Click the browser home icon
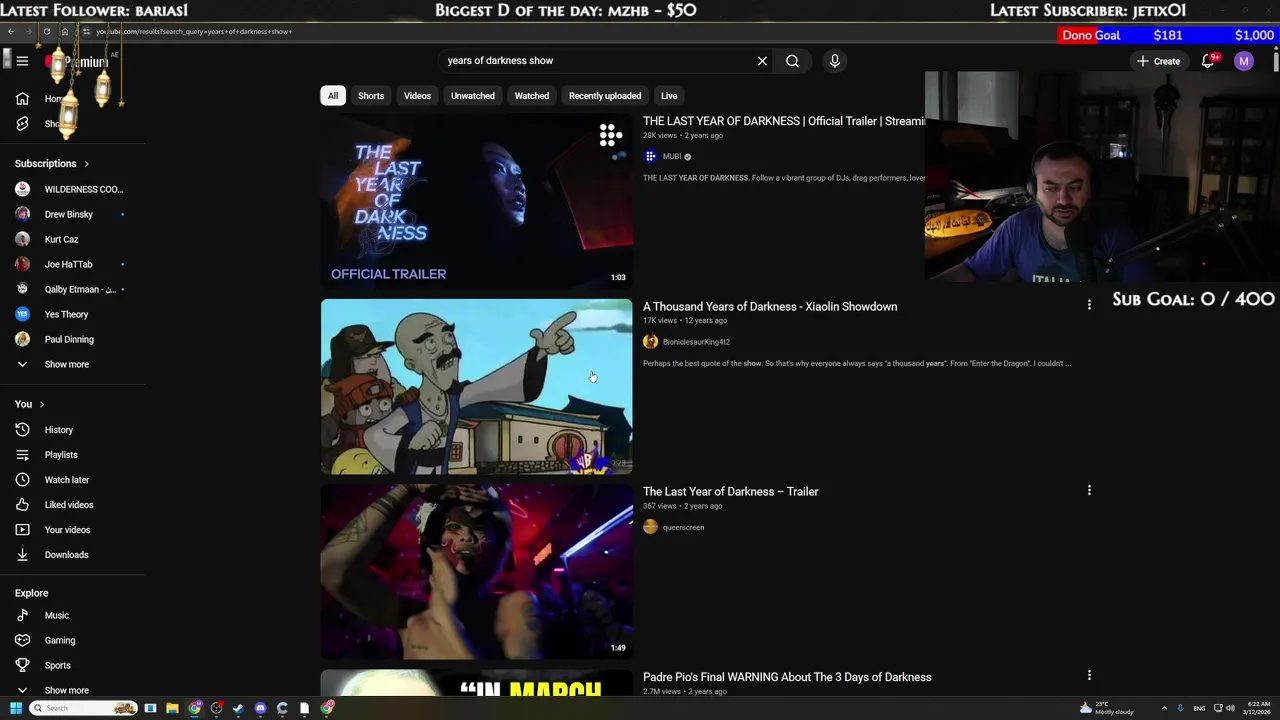Image resolution: width=1280 pixels, height=720 pixels. coord(64,31)
